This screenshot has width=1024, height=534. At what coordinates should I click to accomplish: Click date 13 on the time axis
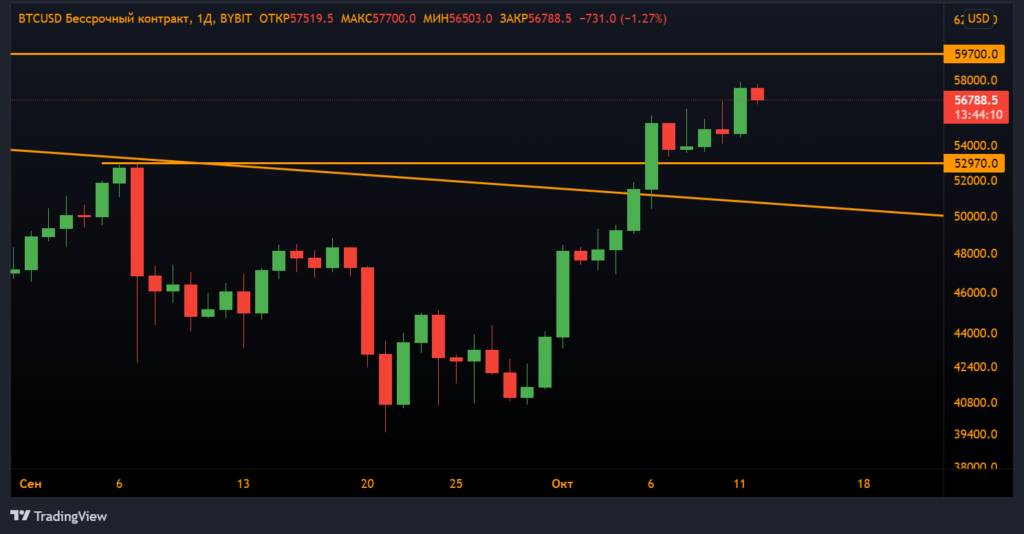[x=242, y=484]
